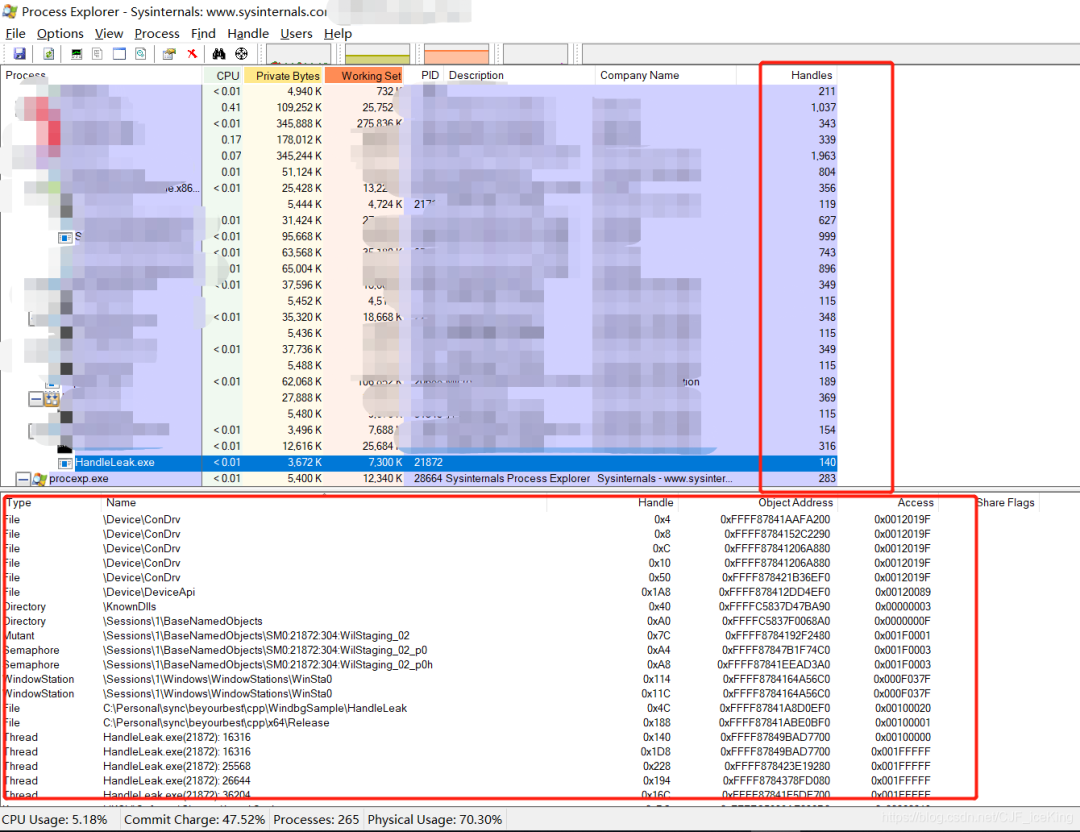Click the HandleLeak.exe process icon

point(65,463)
